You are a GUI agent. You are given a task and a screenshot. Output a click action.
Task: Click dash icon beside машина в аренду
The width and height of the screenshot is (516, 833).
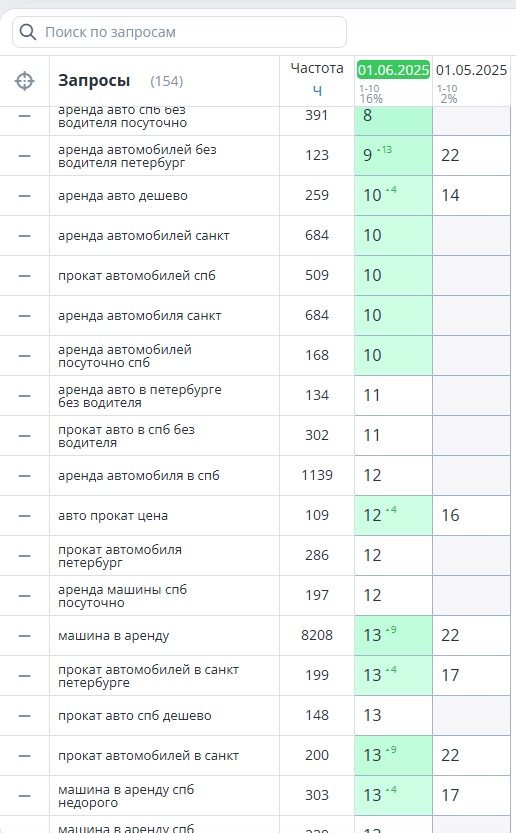click(x=24, y=635)
